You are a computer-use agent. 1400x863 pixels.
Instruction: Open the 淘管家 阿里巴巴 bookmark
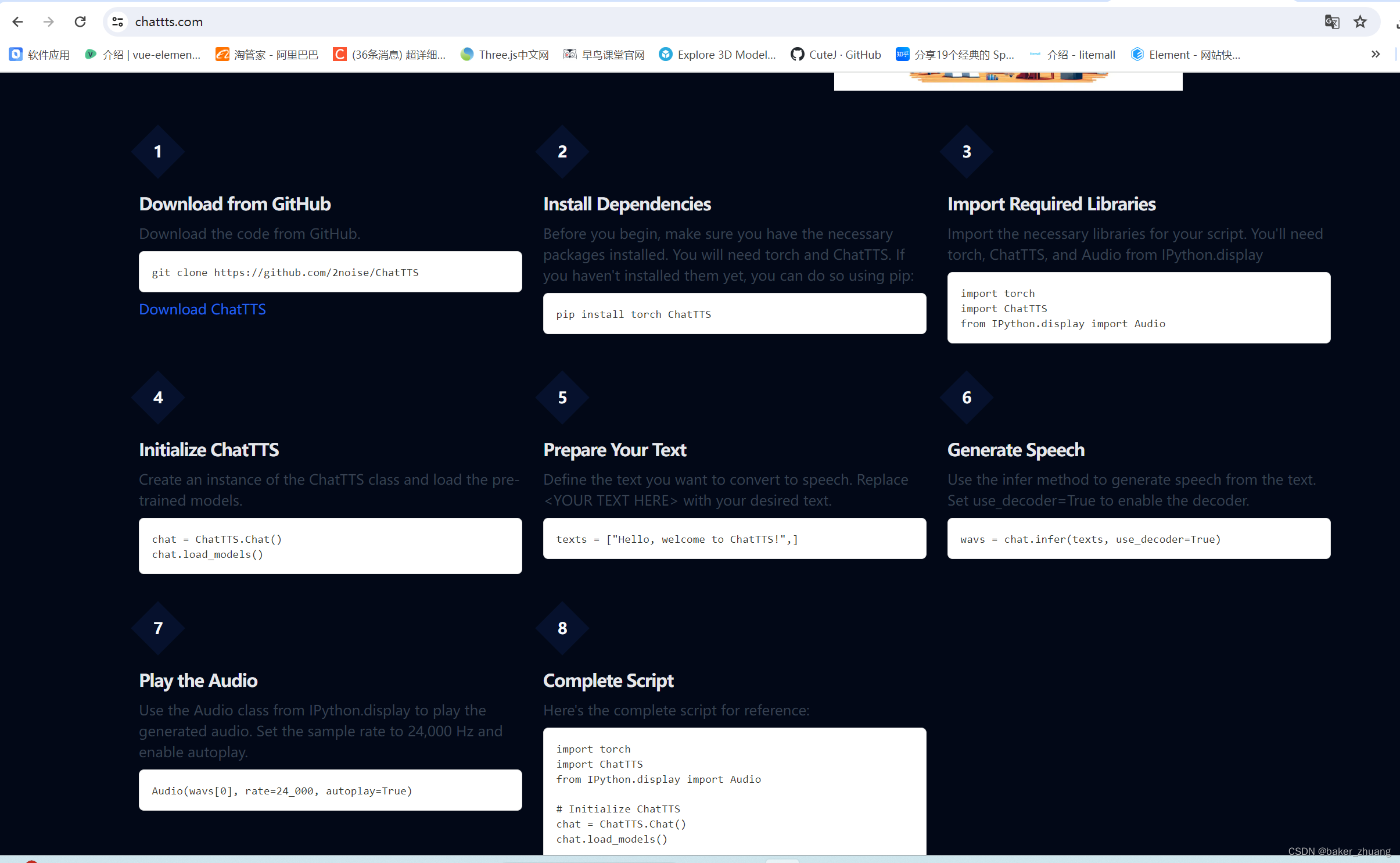coord(267,55)
